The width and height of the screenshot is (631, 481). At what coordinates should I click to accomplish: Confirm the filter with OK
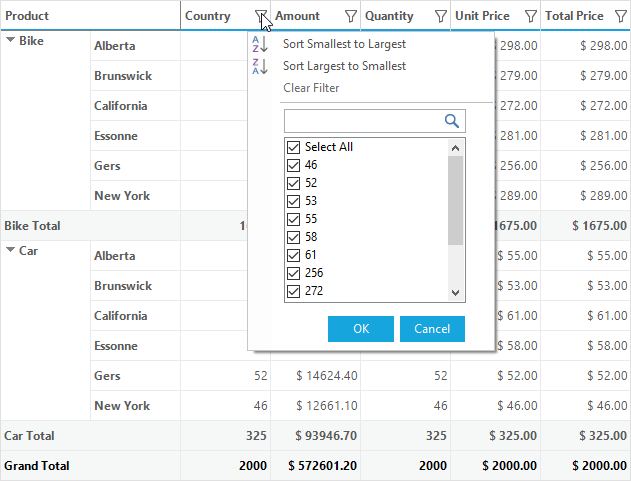(x=361, y=329)
